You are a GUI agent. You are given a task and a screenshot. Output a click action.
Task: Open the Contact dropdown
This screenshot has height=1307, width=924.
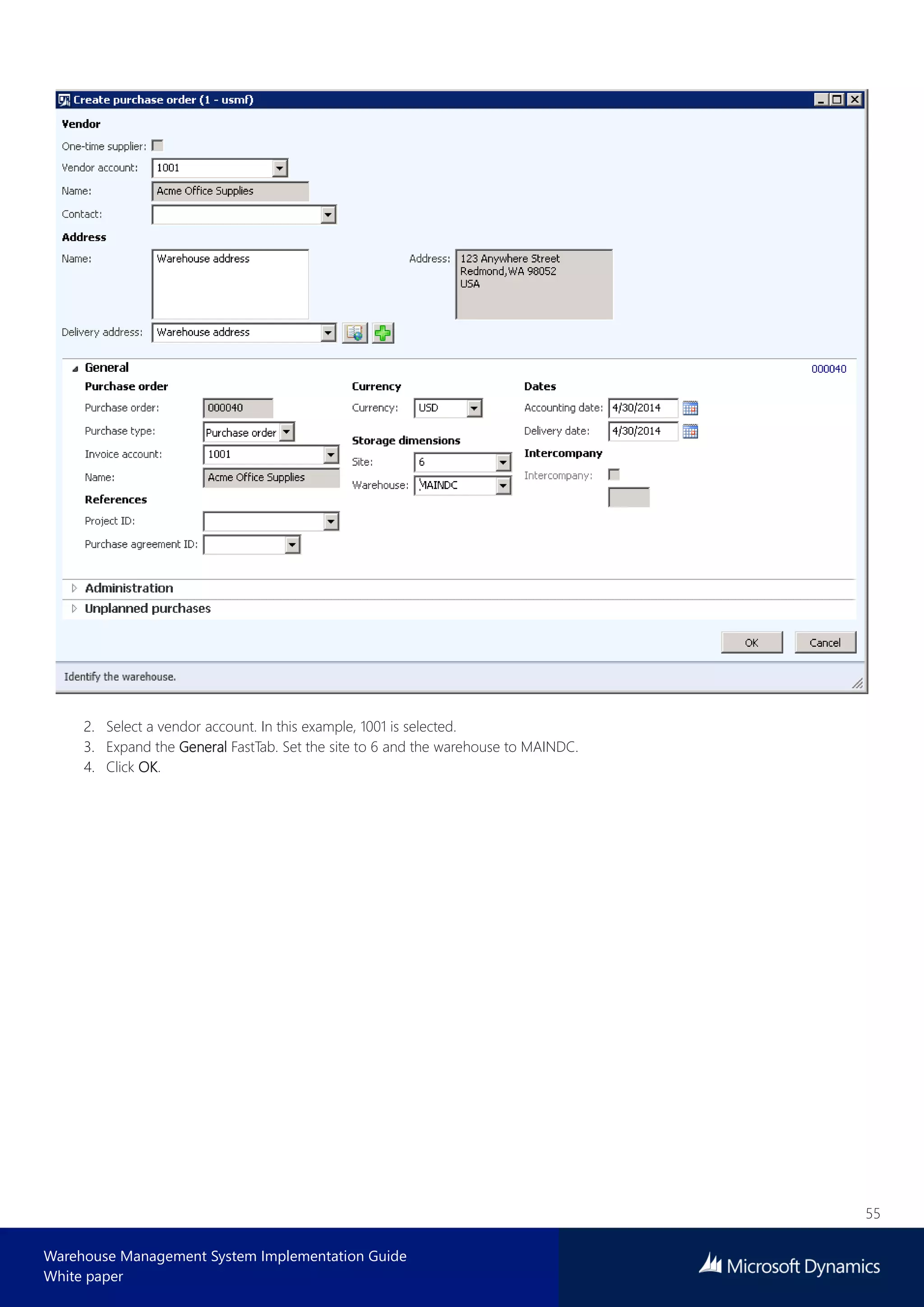click(x=328, y=215)
